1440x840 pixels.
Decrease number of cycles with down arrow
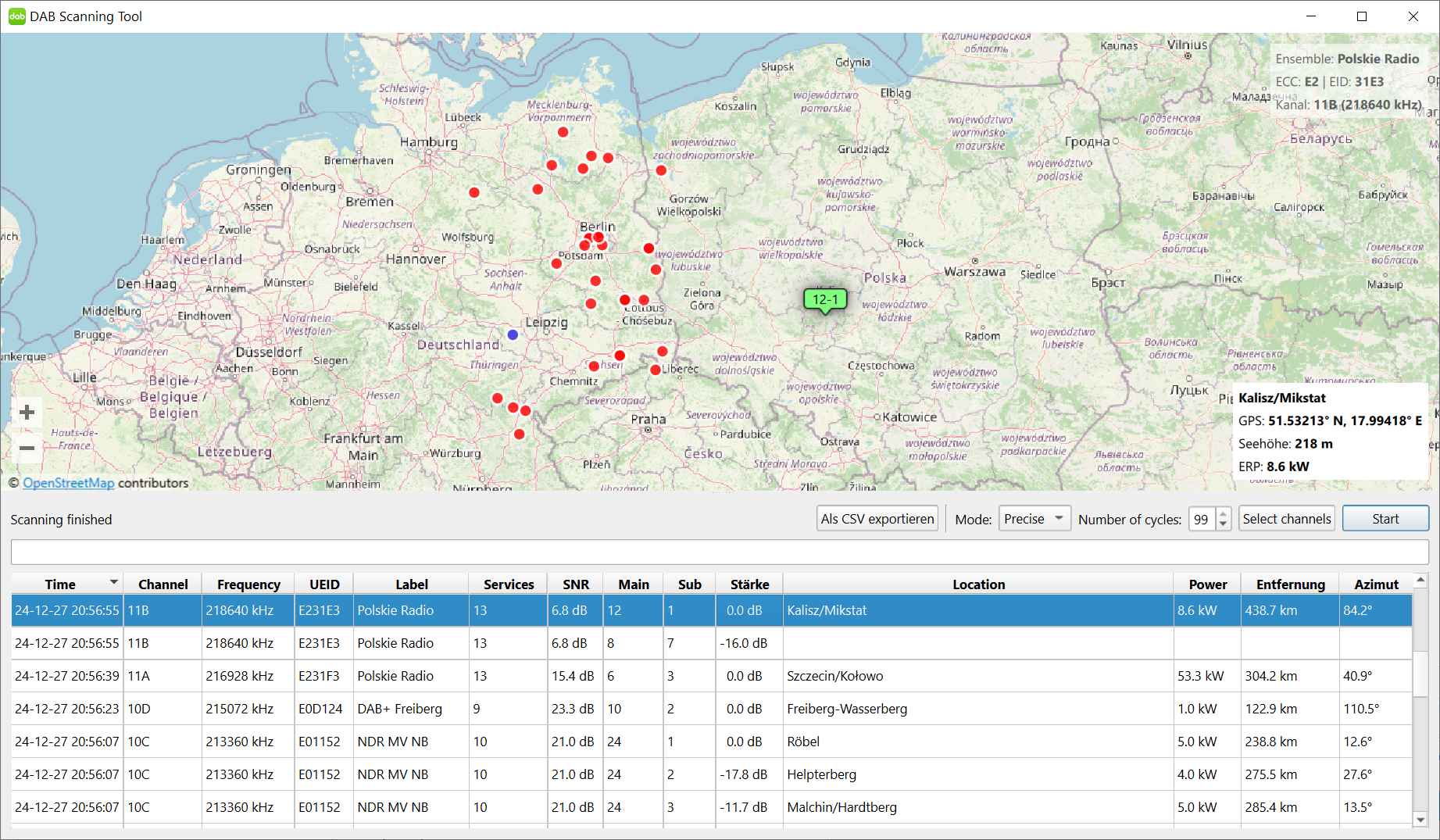pos(1224,524)
